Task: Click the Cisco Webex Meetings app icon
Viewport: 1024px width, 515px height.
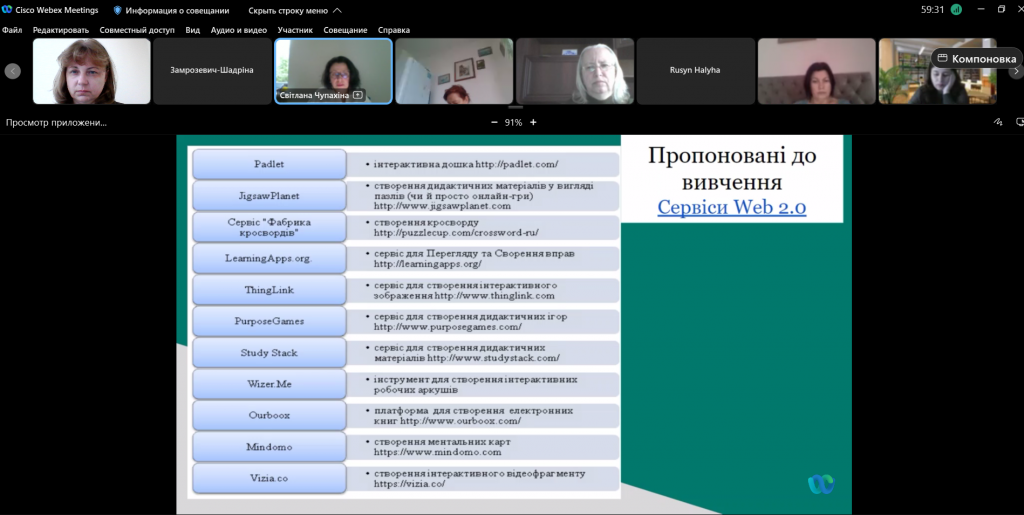Action: click(8, 10)
